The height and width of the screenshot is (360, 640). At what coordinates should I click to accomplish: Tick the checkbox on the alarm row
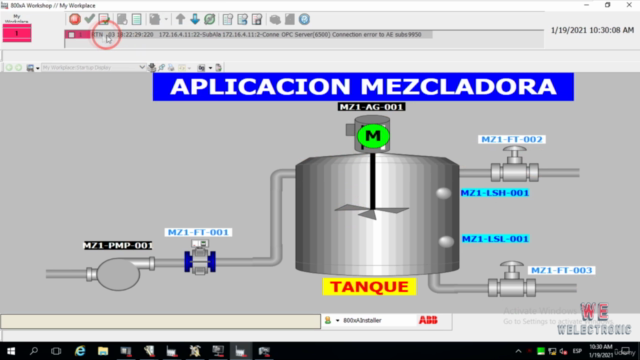[x=71, y=35]
